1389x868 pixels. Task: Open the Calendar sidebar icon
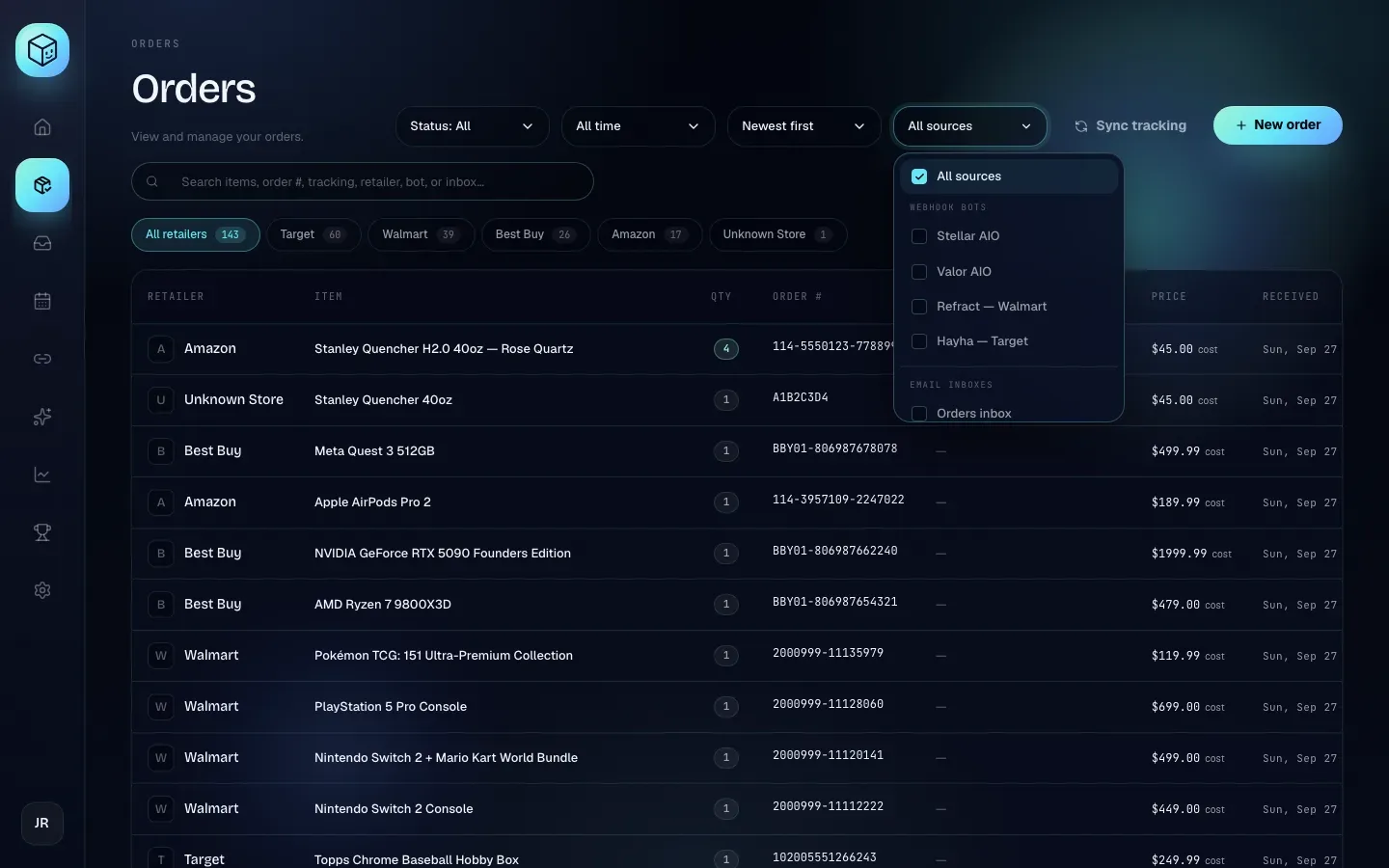point(42,301)
